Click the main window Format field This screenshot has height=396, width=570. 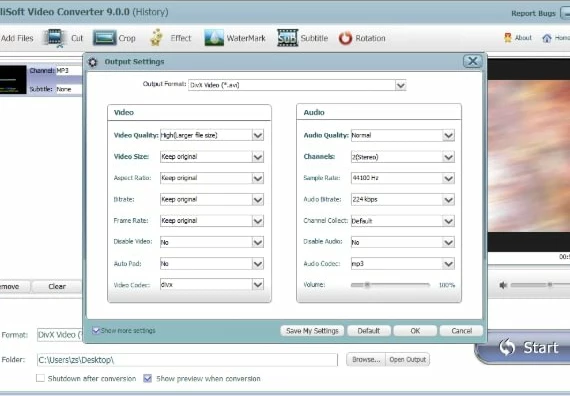(x=60, y=335)
